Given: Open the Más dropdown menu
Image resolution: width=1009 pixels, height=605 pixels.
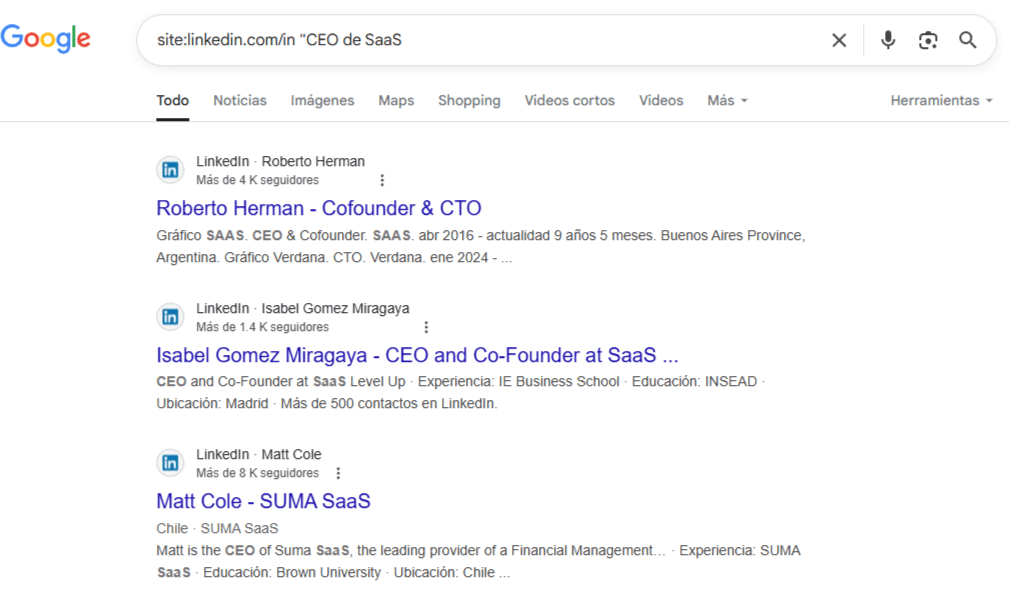Looking at the screenshot, I should tap(726, 100).
